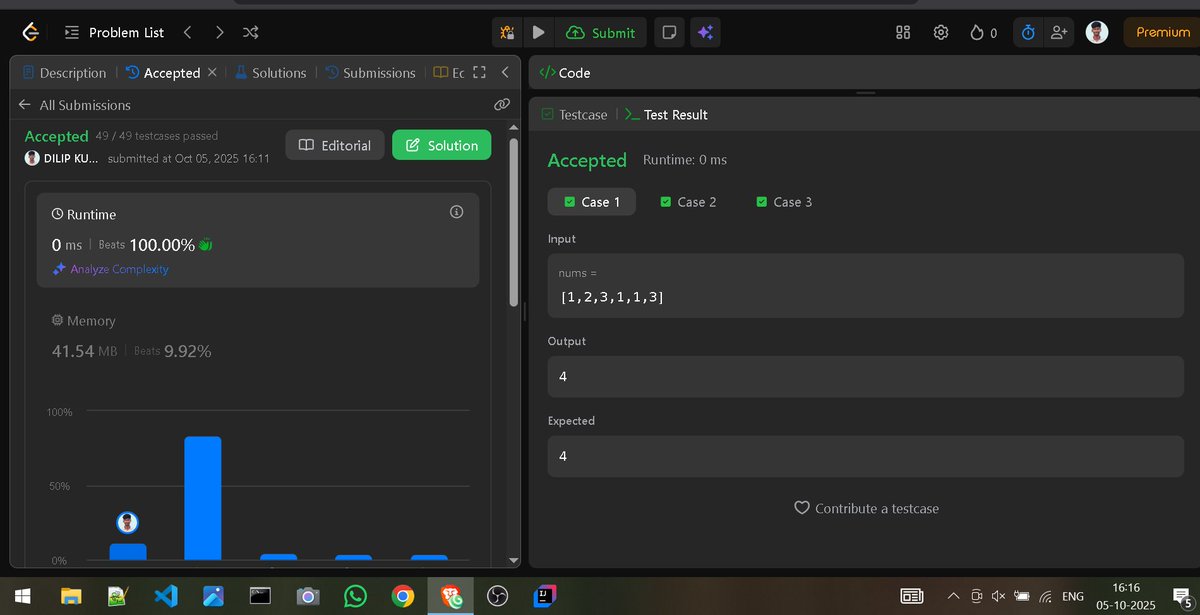Open Notepad++ from the taskbar
The image size is (1200, 615).
118,596
